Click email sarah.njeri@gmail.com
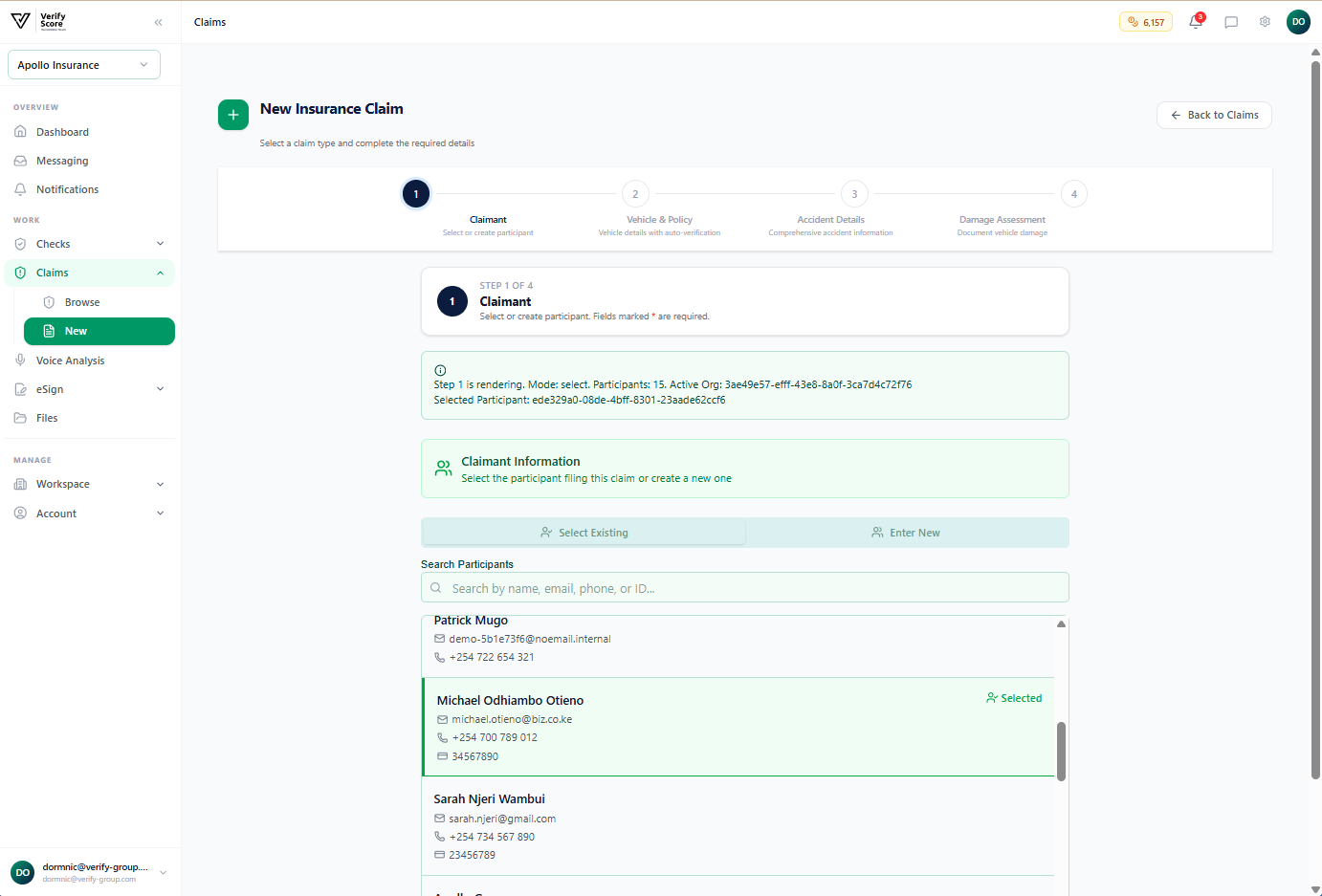 click(502, 819)
